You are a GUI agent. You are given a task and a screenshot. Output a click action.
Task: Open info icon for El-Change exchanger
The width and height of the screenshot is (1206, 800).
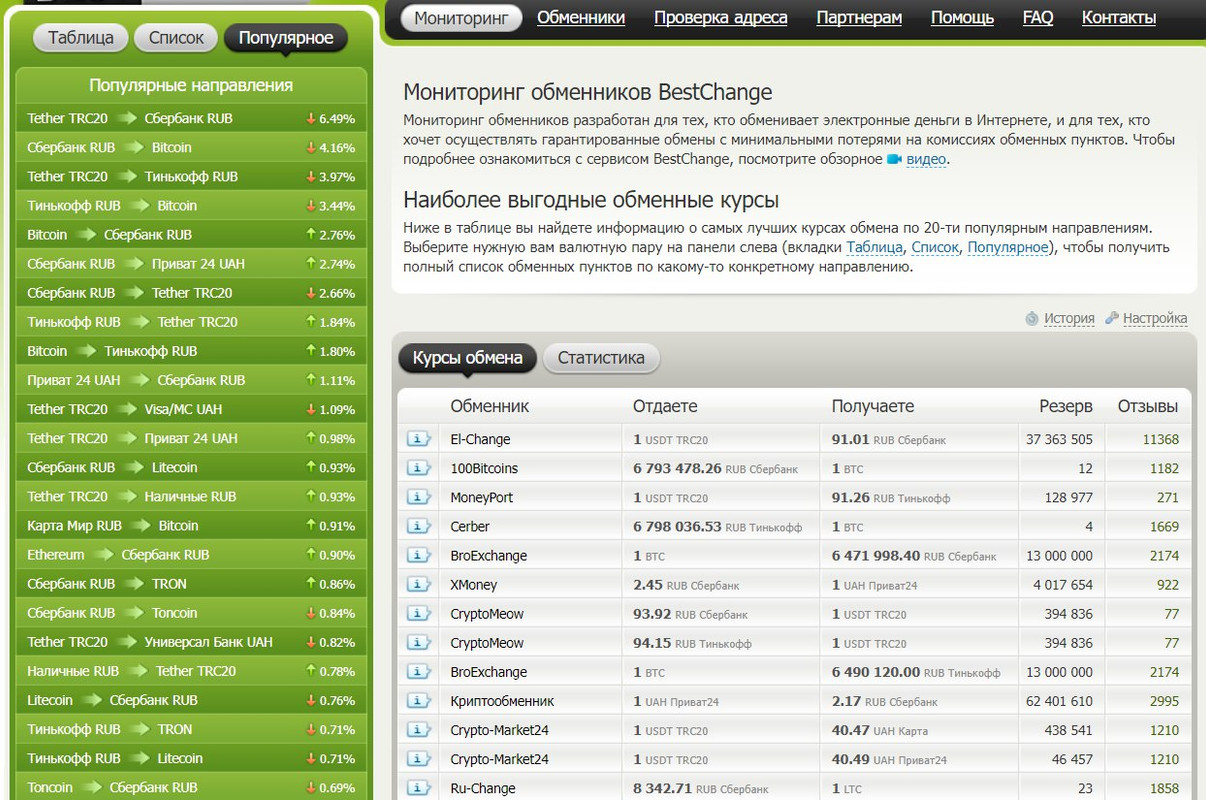[418, 439]
